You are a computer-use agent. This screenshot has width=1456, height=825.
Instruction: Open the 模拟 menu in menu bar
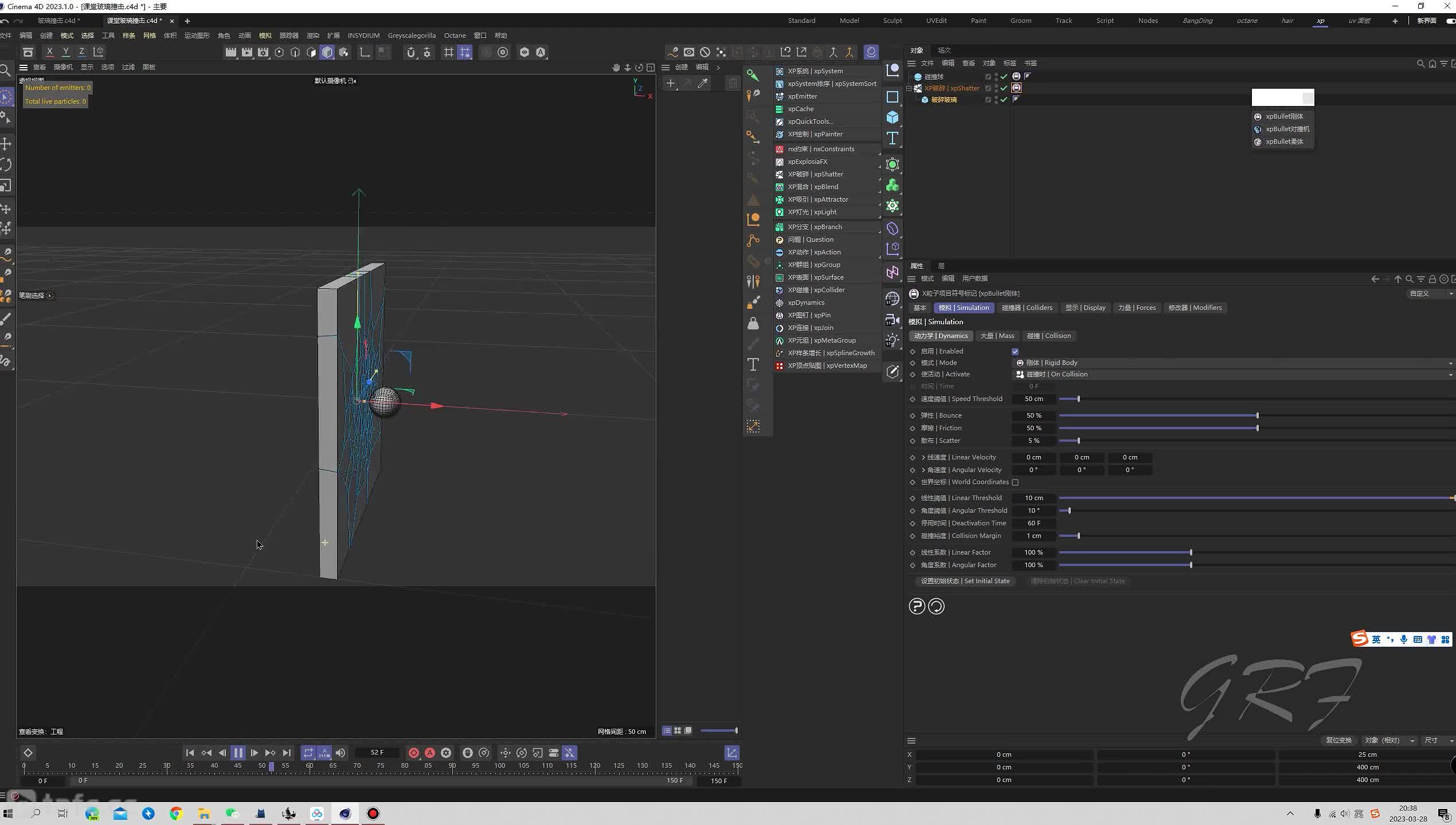pyautogui.click(x=265, y=36)
